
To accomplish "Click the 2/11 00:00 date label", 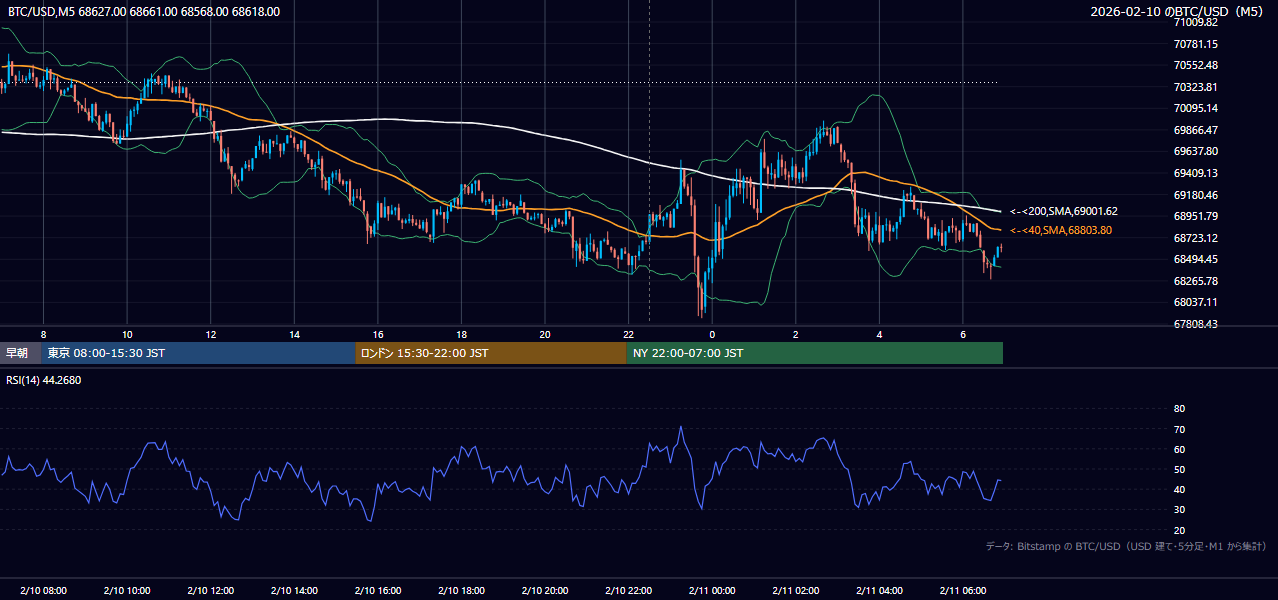I will 711,590.
